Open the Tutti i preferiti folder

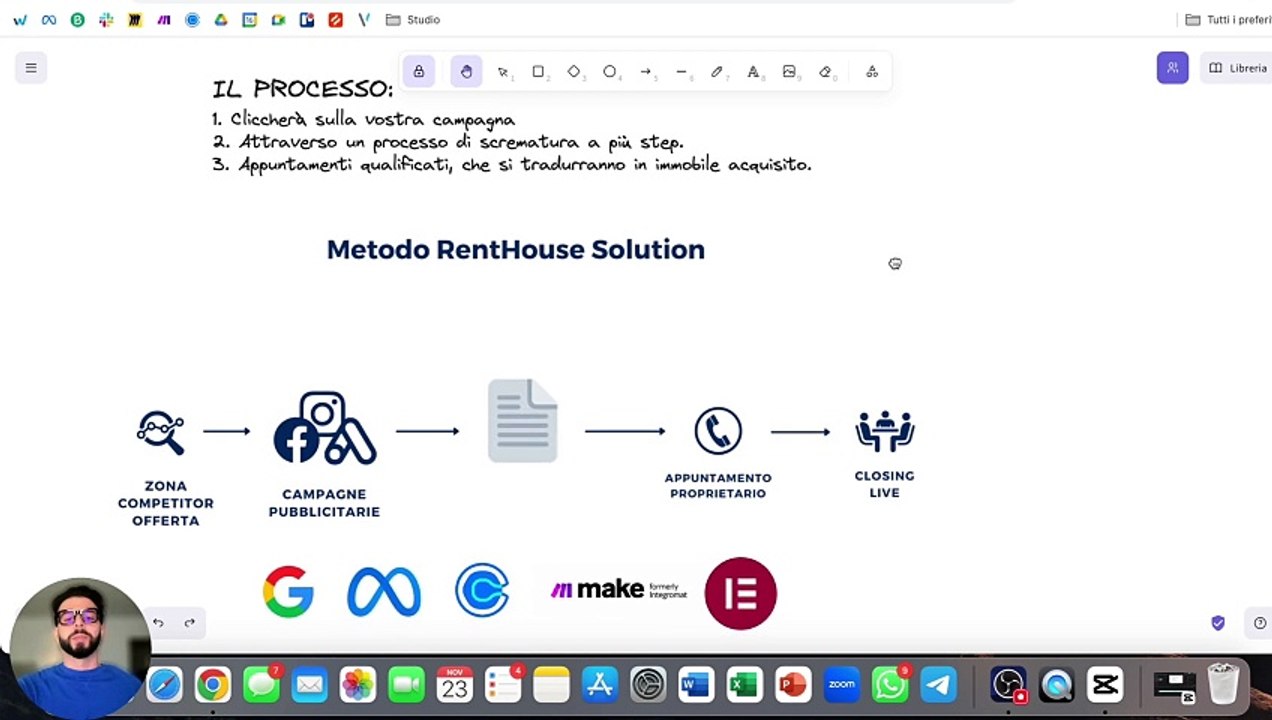click(x=1228, y=20)
